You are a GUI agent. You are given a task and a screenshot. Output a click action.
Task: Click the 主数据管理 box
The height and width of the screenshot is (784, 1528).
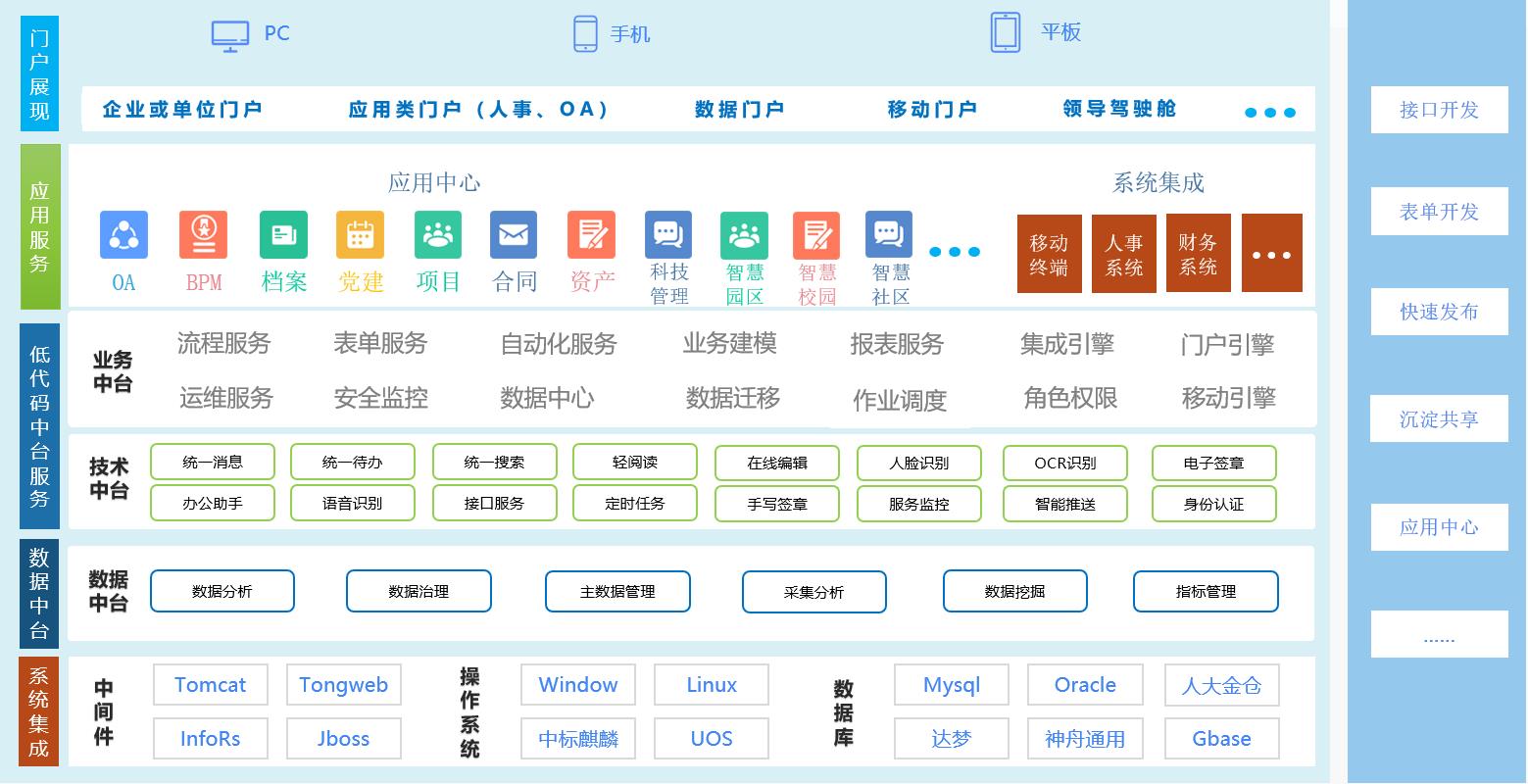point(617,591)
